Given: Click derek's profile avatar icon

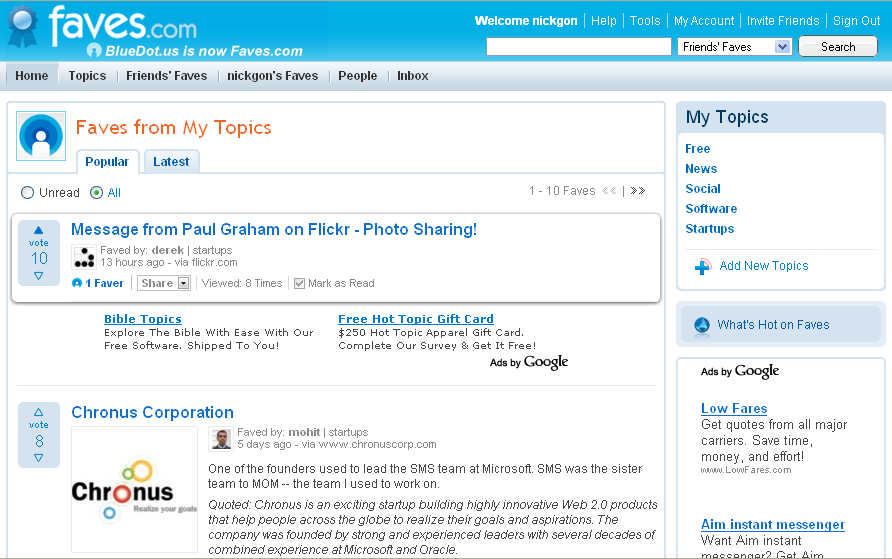Looking at the screenshot, I should tap(84, 256).
